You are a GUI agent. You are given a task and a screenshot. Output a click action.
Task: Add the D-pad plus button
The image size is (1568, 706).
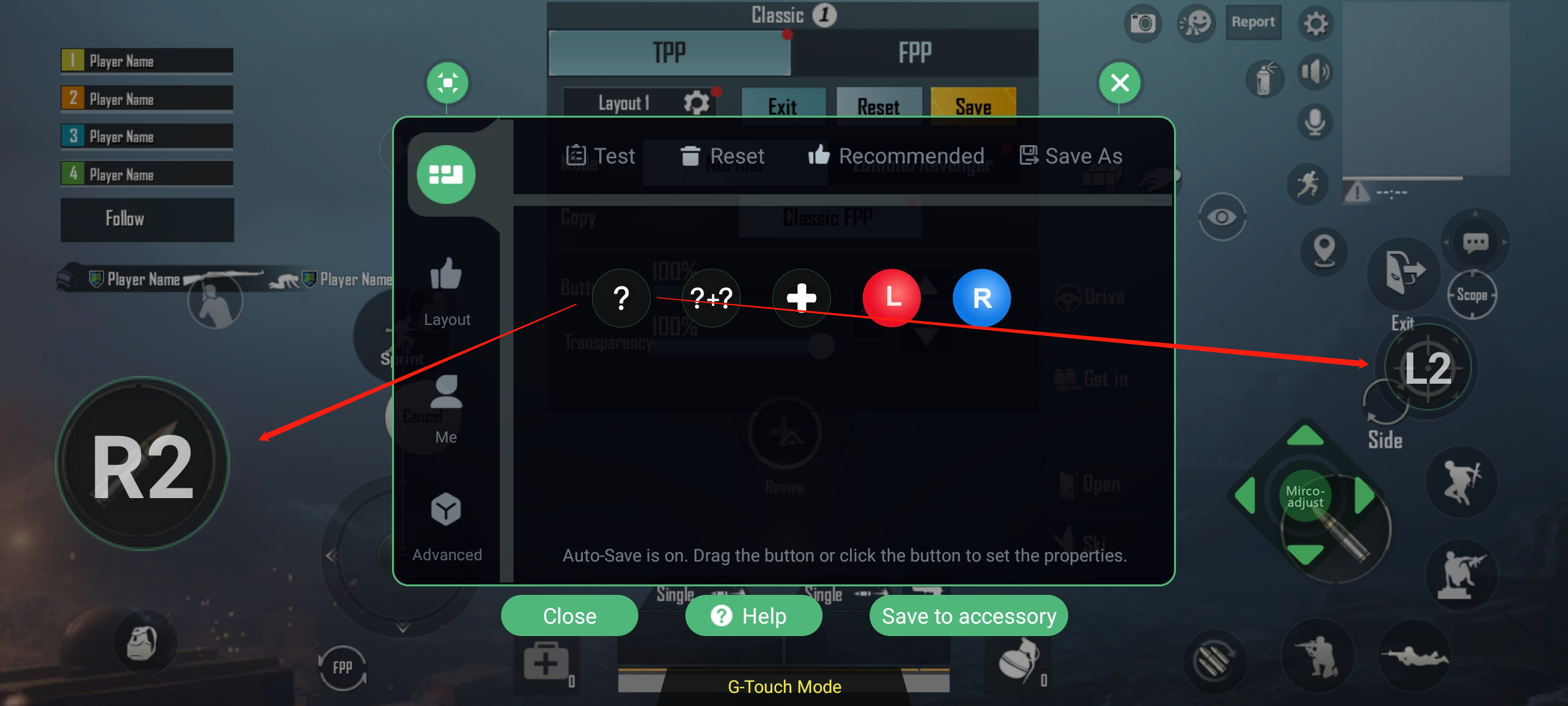click(x=802, y=298)
